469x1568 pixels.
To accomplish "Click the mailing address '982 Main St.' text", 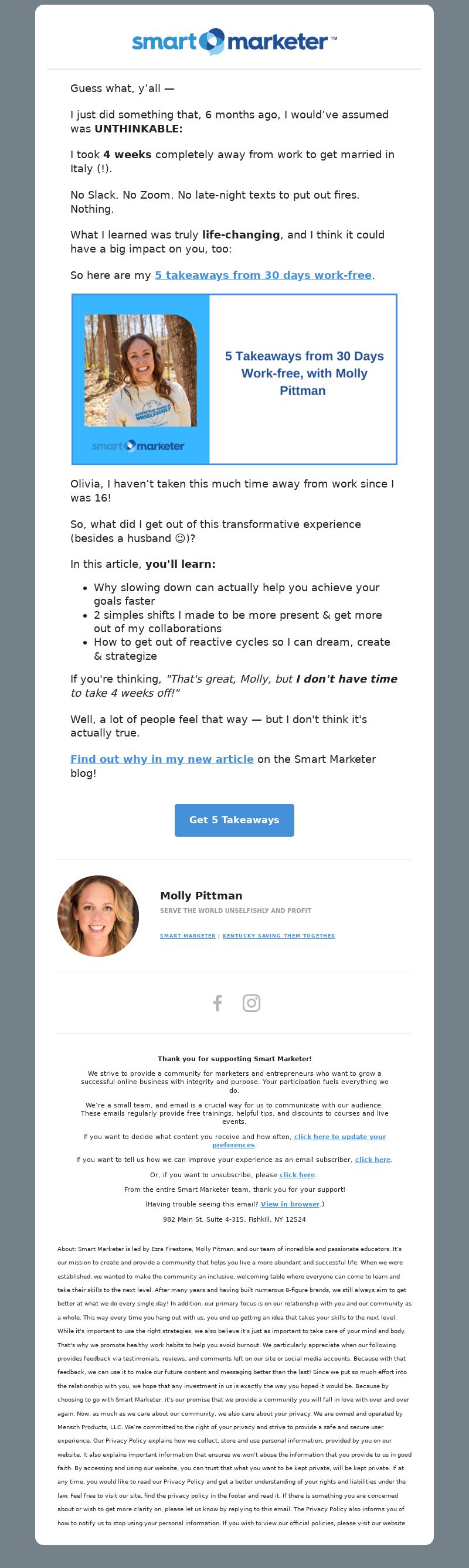I will point(235,1219).
